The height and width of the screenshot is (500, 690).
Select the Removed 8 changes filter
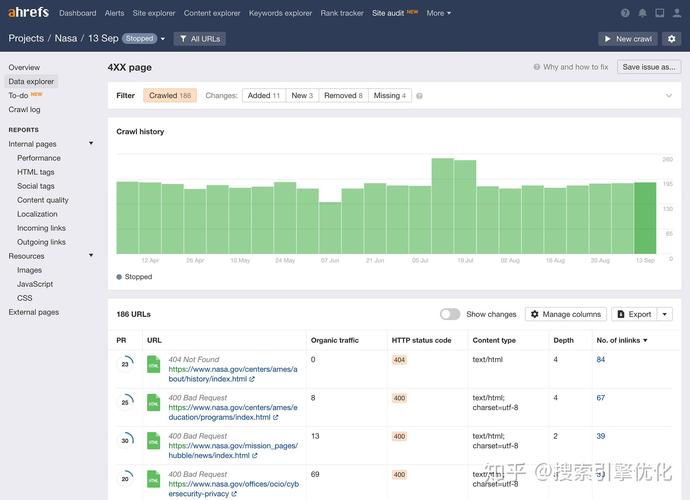tap(343, 96)
